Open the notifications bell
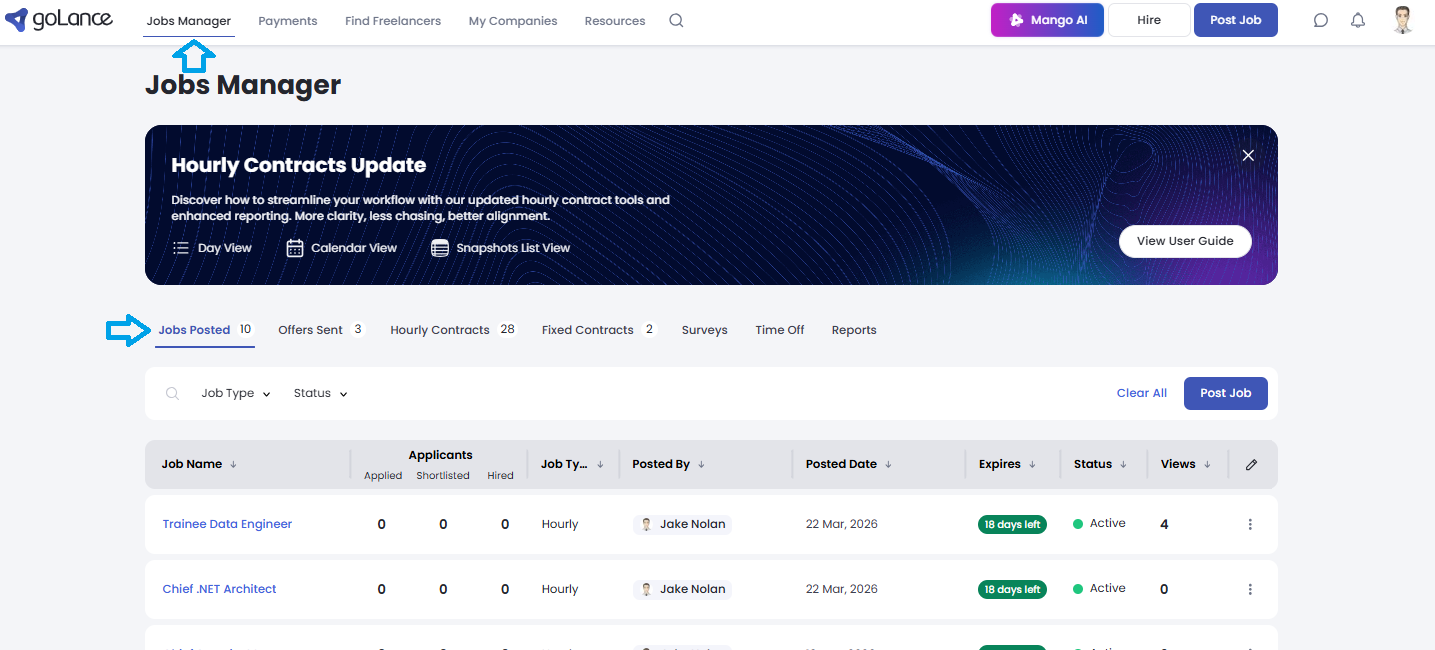This screenshot has height=650, width=1435. point(1357,21)
